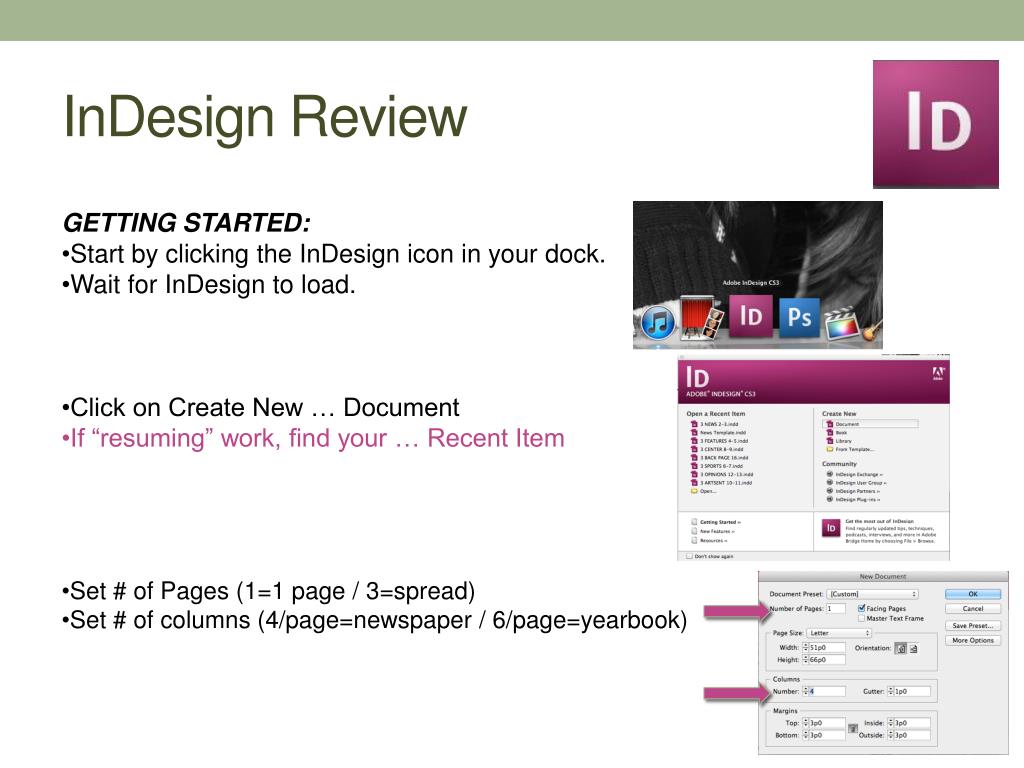The height and width of the screenshot is (768, 1024).
Task: Open recent file 3 SPORTS 6-7.indd
Action: coord(716,466)
